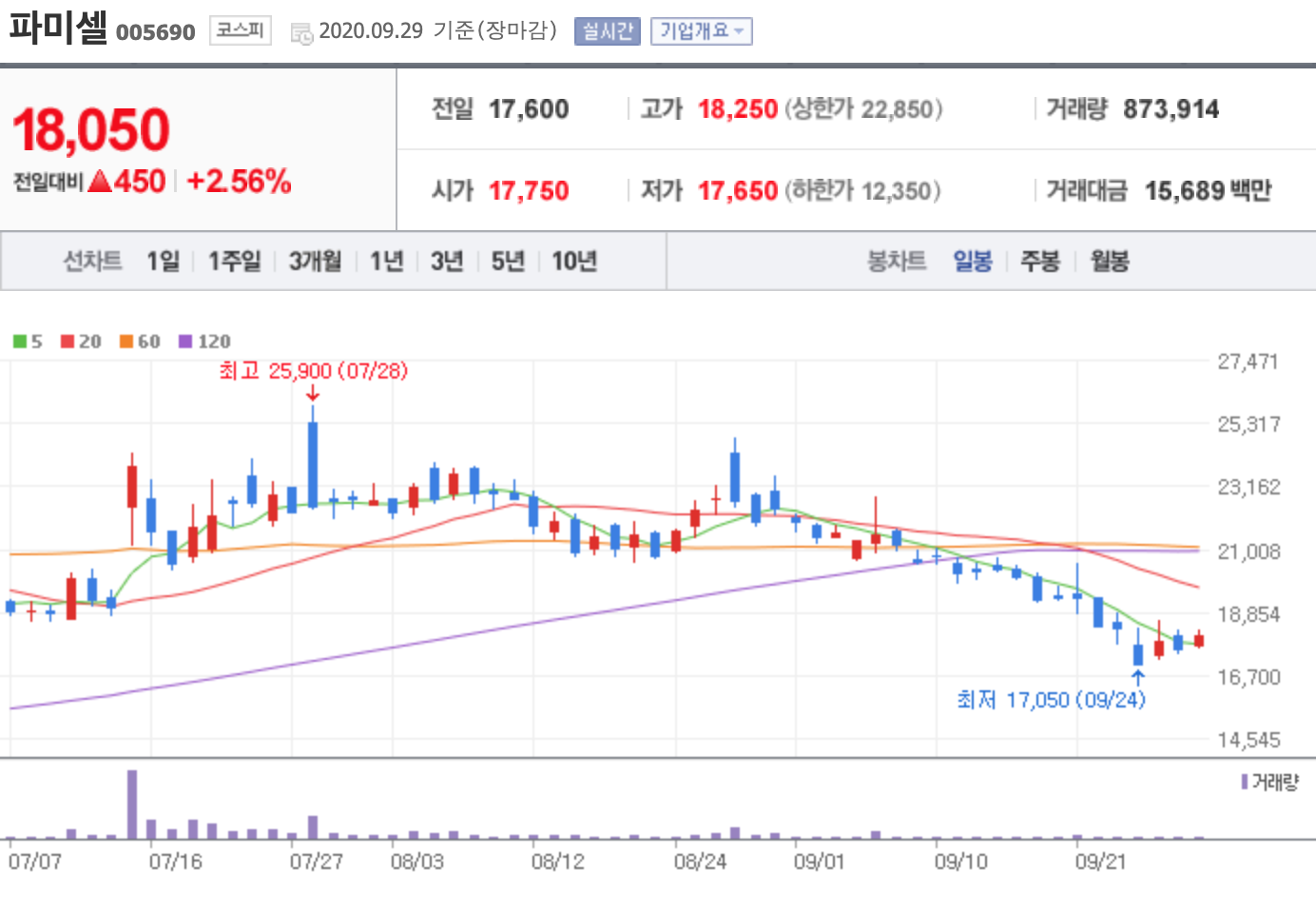Click the 14,545 price axis label

point(1248,740)
